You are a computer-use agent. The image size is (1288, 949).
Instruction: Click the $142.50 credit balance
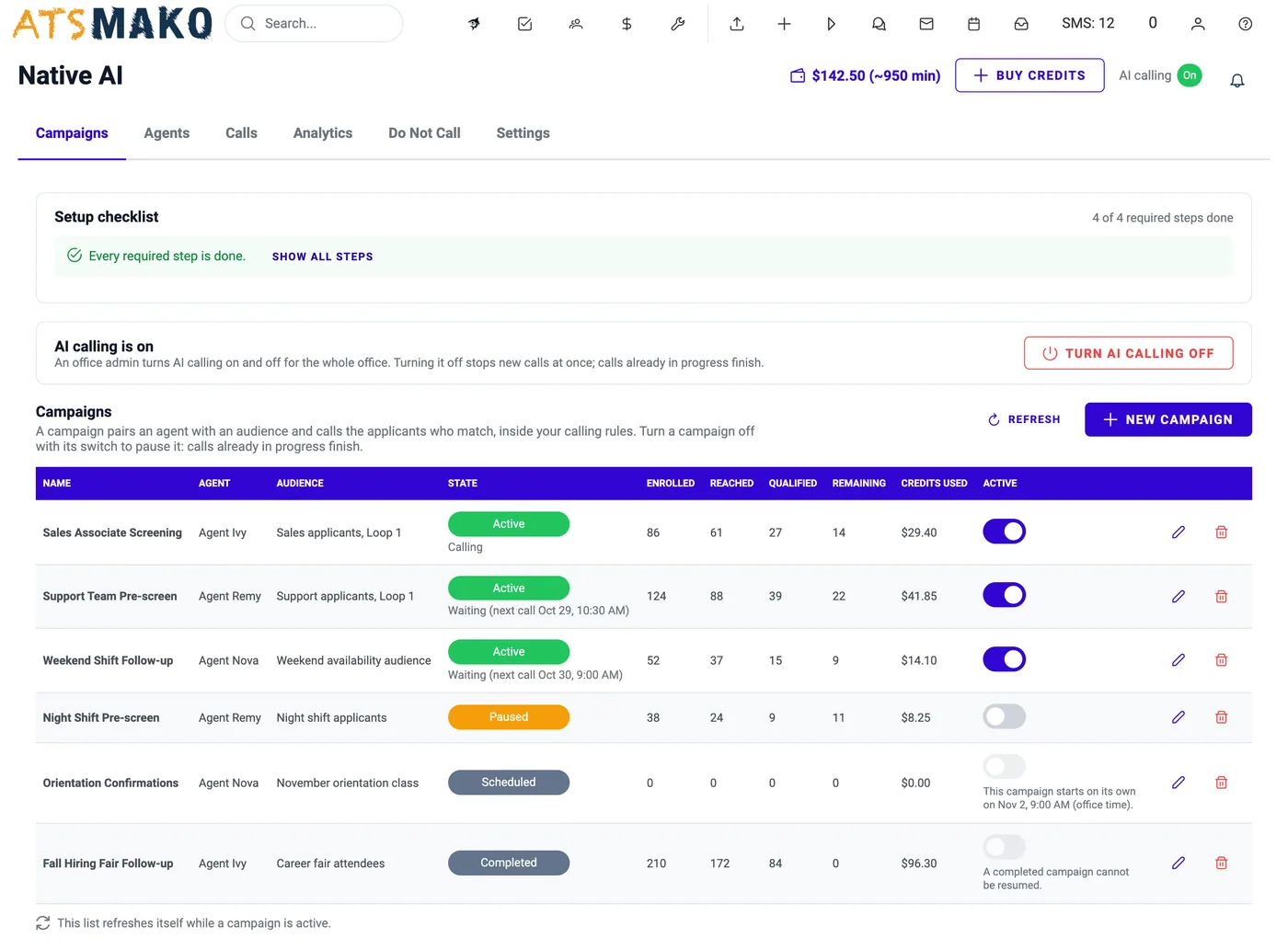point(865,75)
